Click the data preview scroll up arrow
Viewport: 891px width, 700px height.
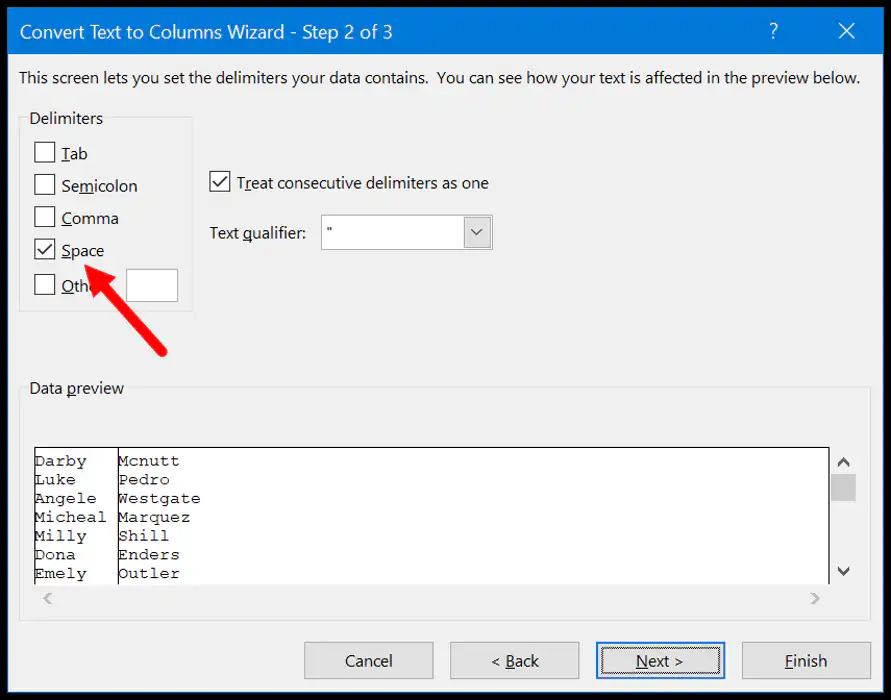(843, 462)
